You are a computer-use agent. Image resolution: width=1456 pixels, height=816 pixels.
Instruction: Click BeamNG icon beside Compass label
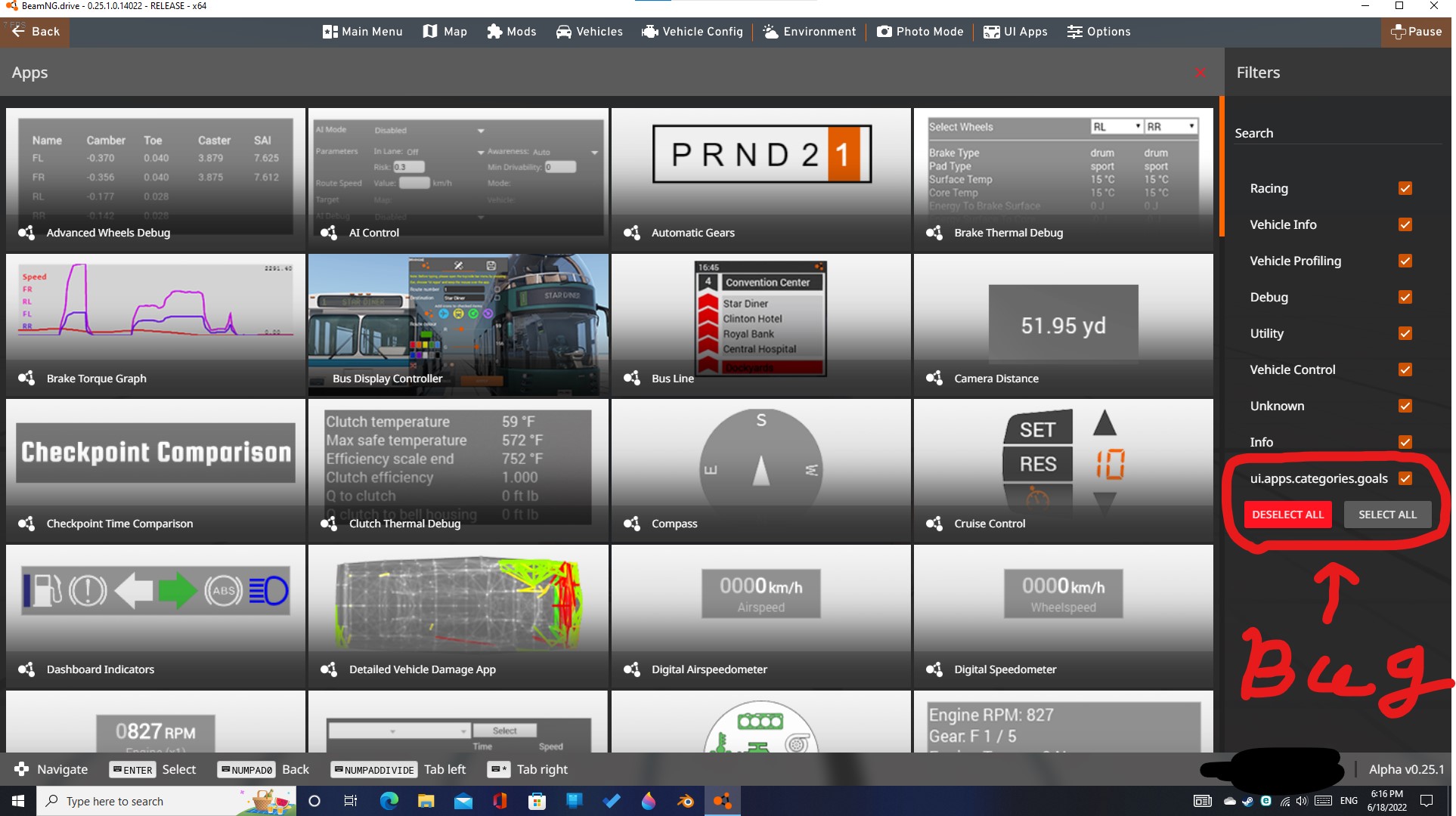[x=632, y=524]
